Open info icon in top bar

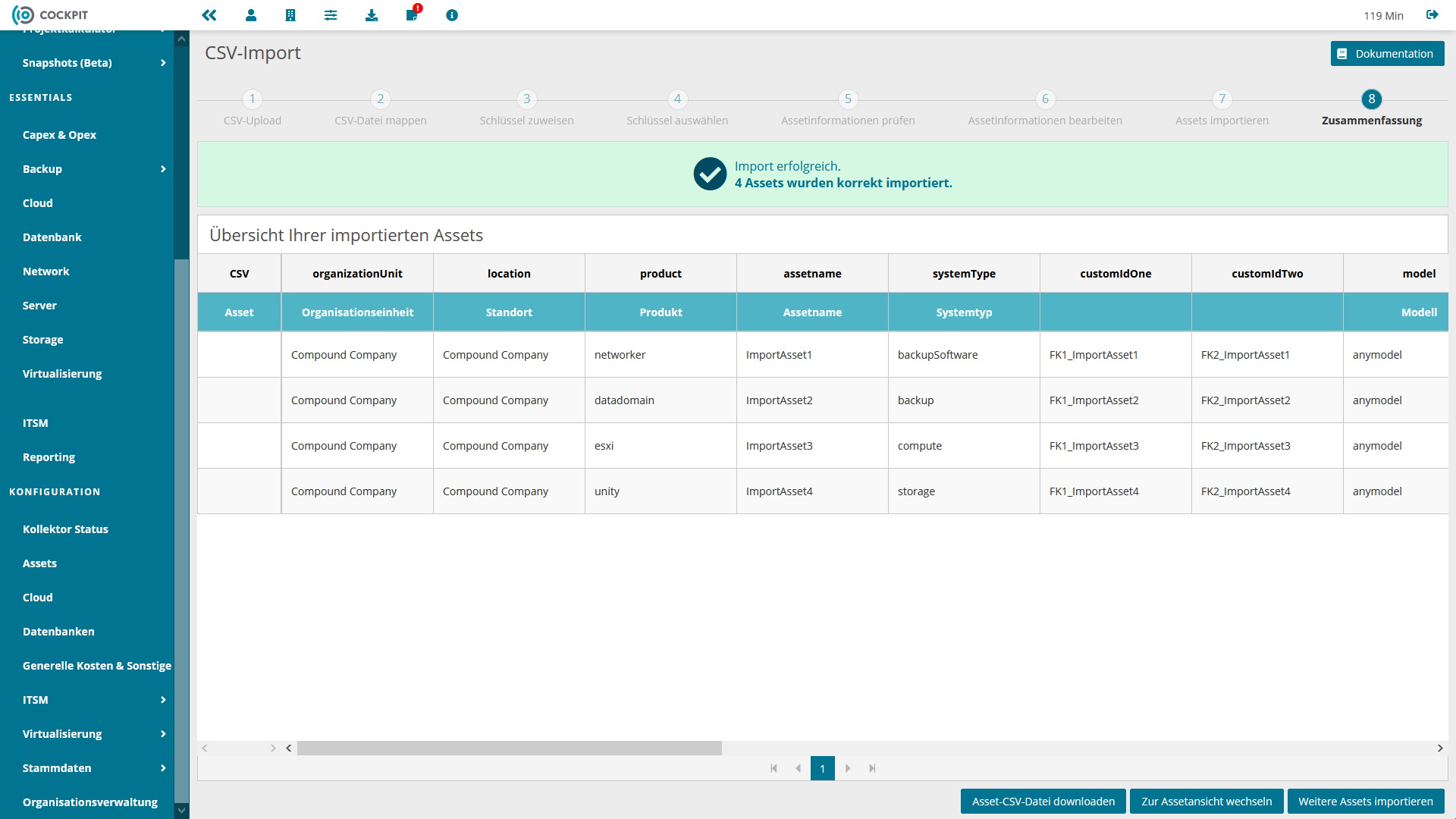pos(452,15)
